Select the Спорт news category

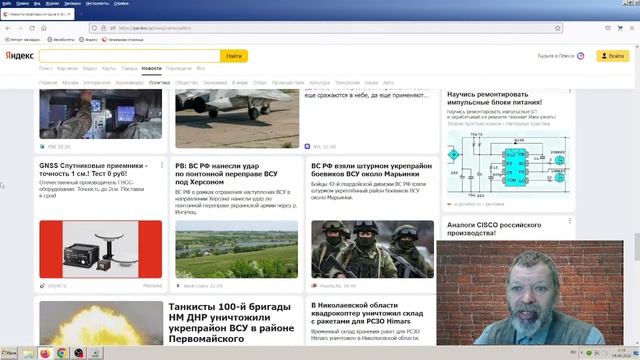tap(260, 83)
